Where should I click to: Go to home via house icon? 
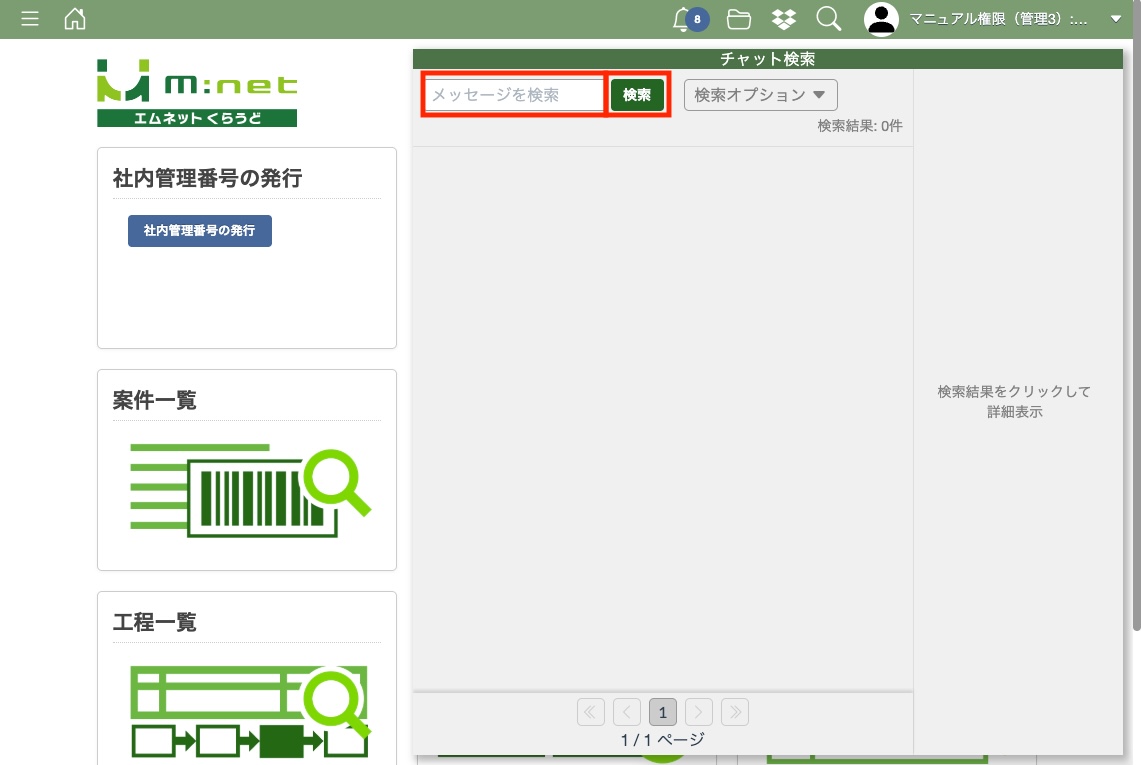(x=75, y=19)
